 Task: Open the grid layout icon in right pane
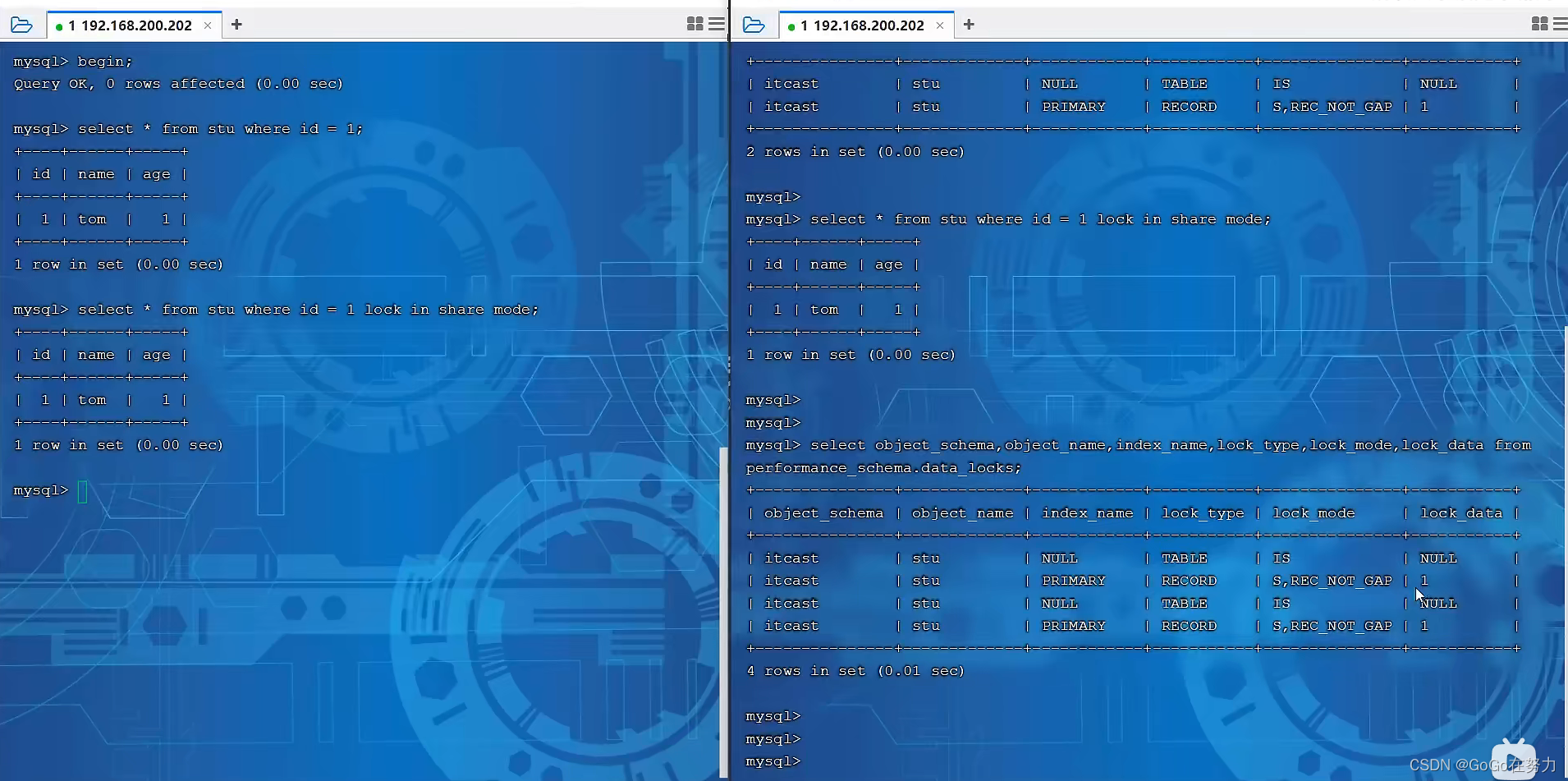pyautogui.click(x=1540, y=24)
